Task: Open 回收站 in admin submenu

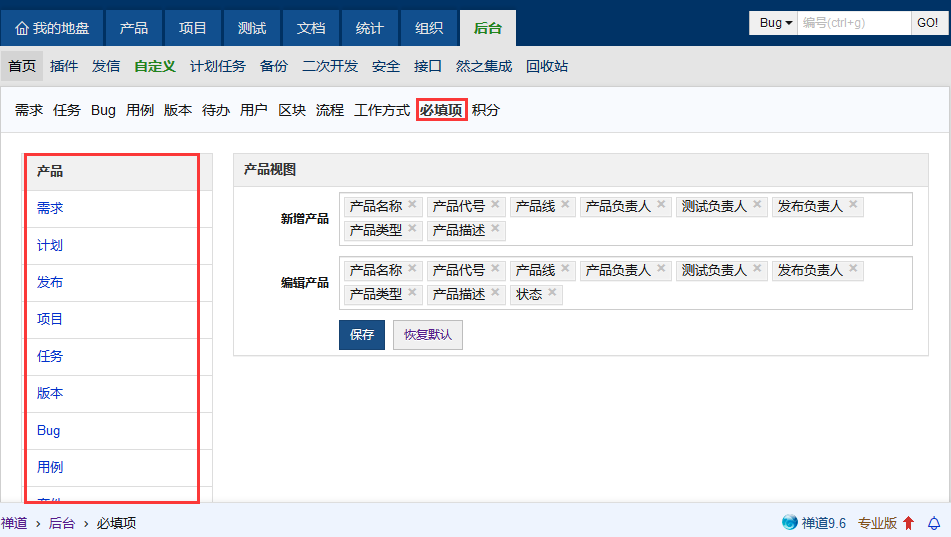Action: [547, 66]
